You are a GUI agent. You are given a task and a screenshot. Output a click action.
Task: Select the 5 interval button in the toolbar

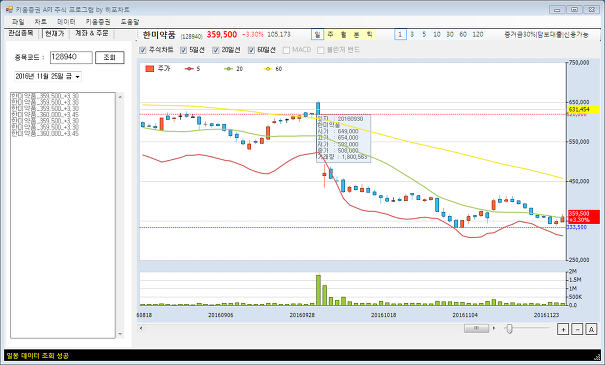click(x=424, y=35)
